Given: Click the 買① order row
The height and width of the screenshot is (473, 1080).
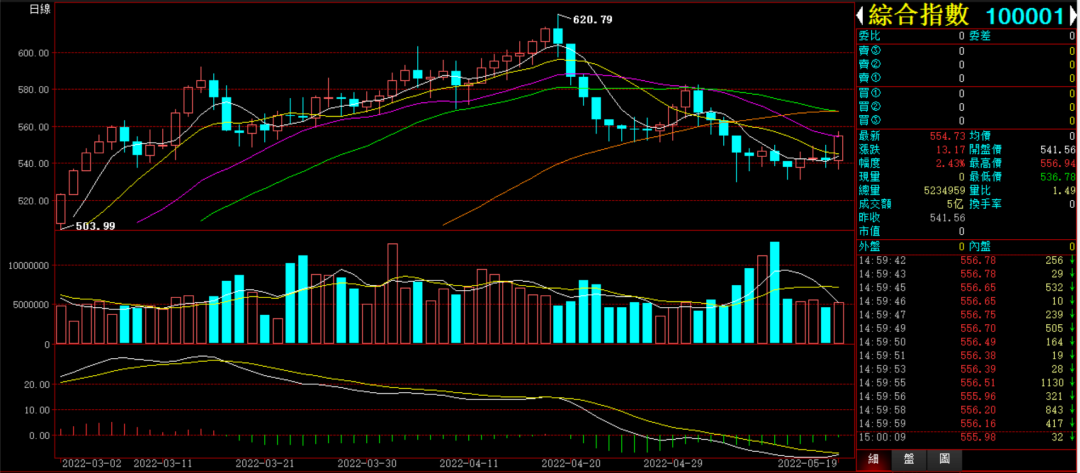Looking at the screenshot, I should tap(966, 93).
